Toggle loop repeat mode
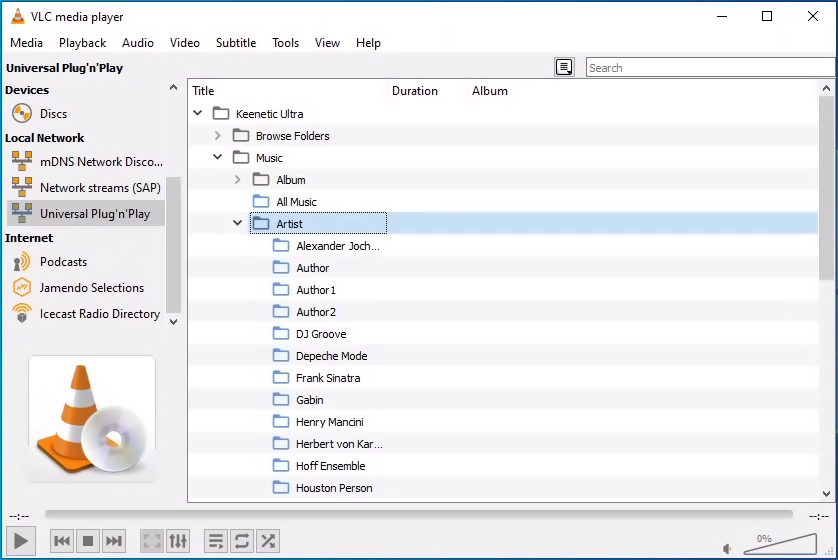 point(242,541)
